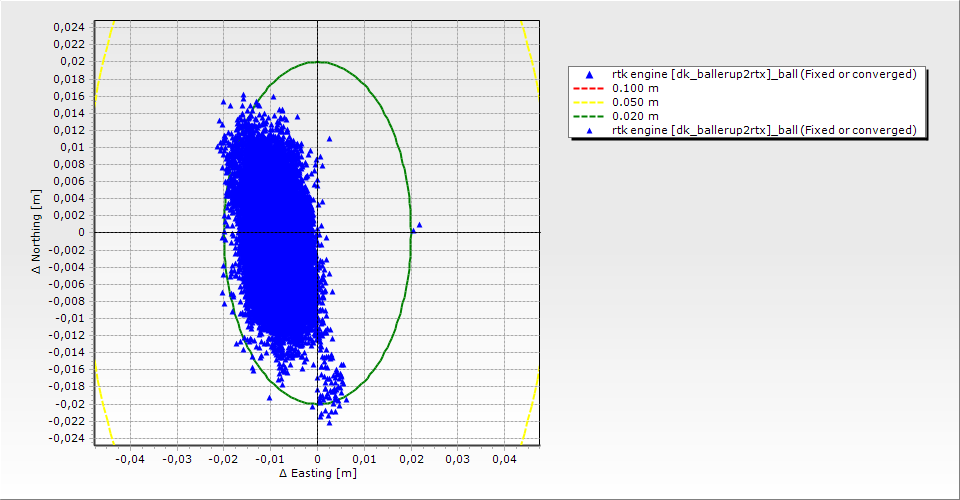Image resolution: width=960 pixels, height=500 pixels.
Task: Click the "0,016" Northing axis tick label
Action: point(69,95)
